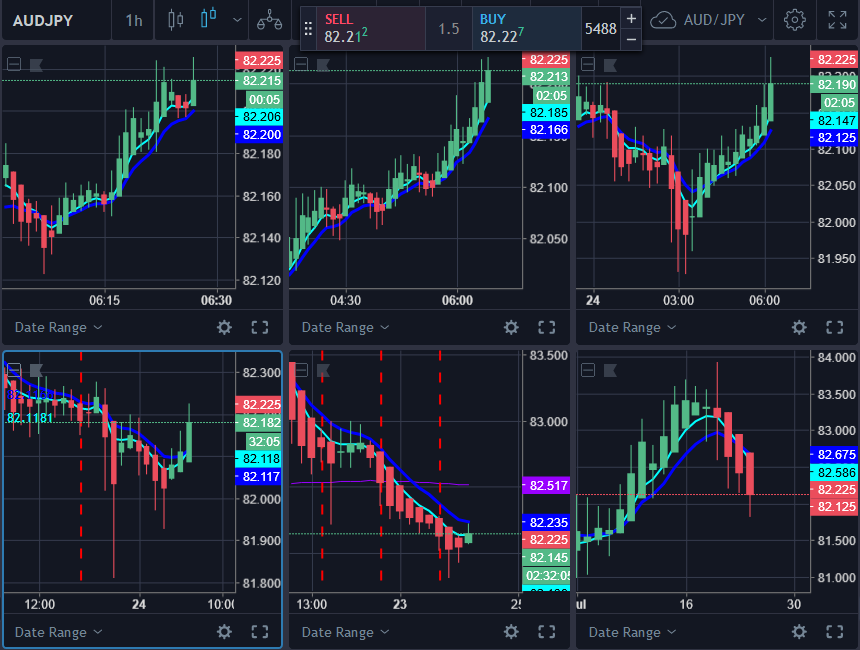
Task: Select the 1h timeframe
Action: click(134, 19)
